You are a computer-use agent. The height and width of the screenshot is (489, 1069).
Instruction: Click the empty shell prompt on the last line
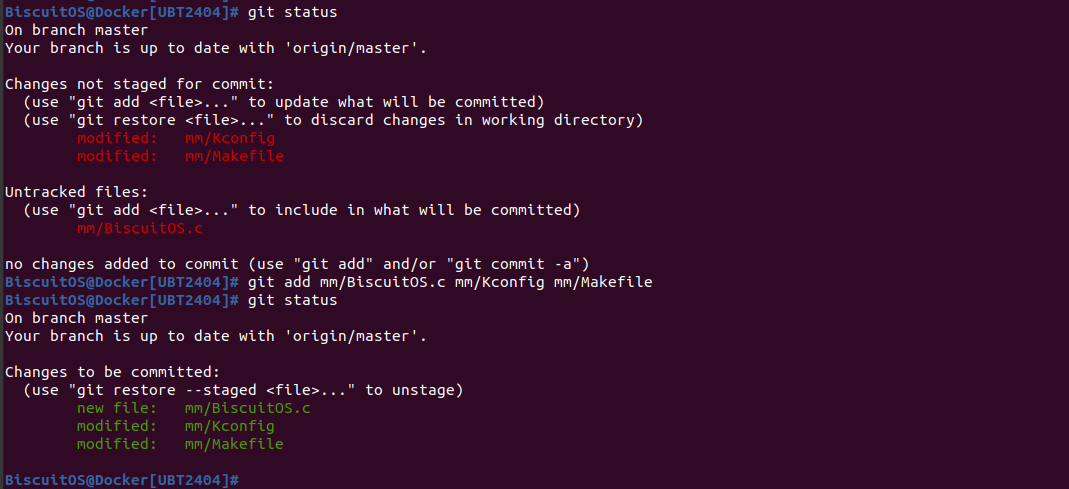122,480
